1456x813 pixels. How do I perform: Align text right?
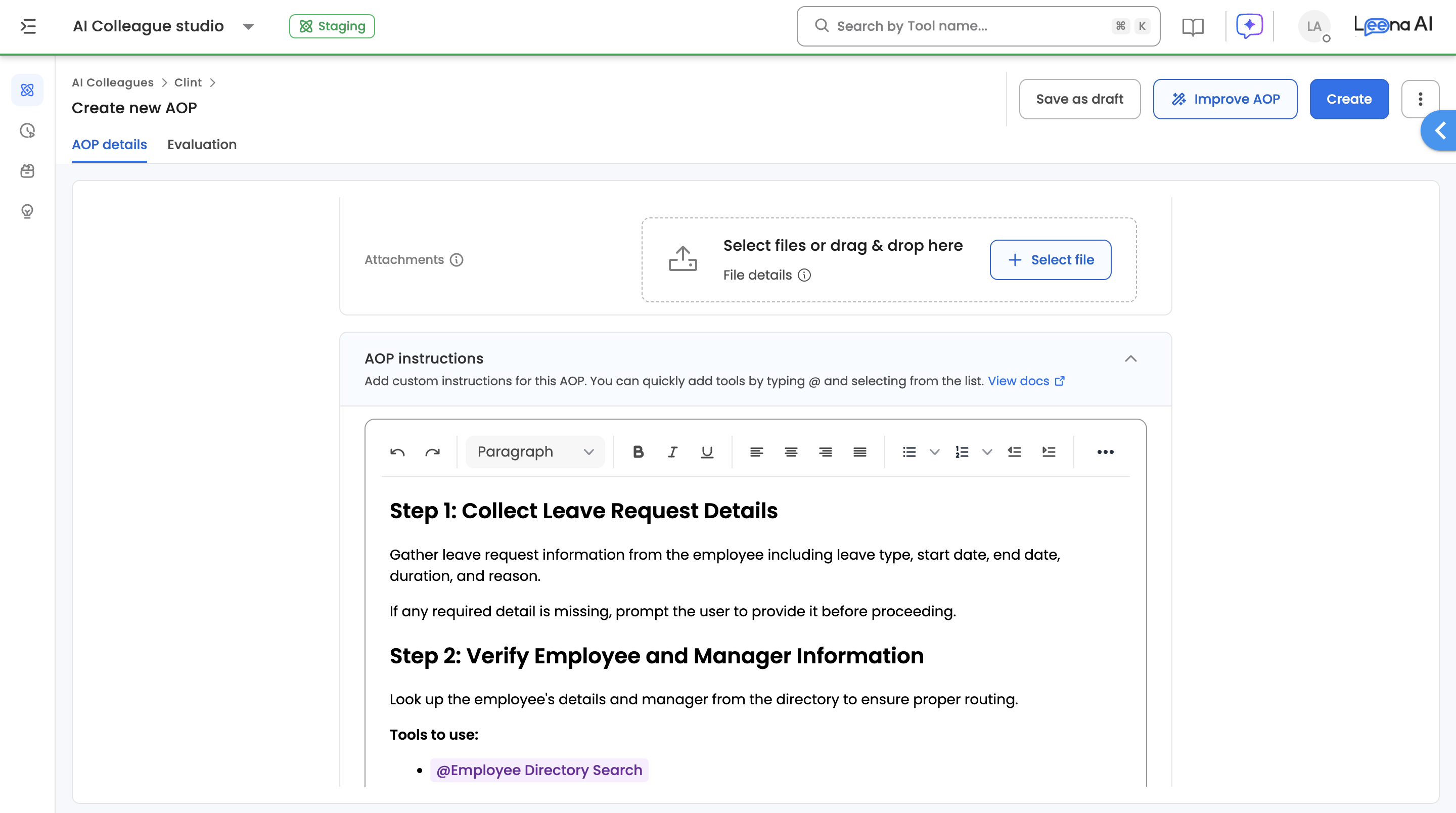pyautogui.click(x=825, y=451)
